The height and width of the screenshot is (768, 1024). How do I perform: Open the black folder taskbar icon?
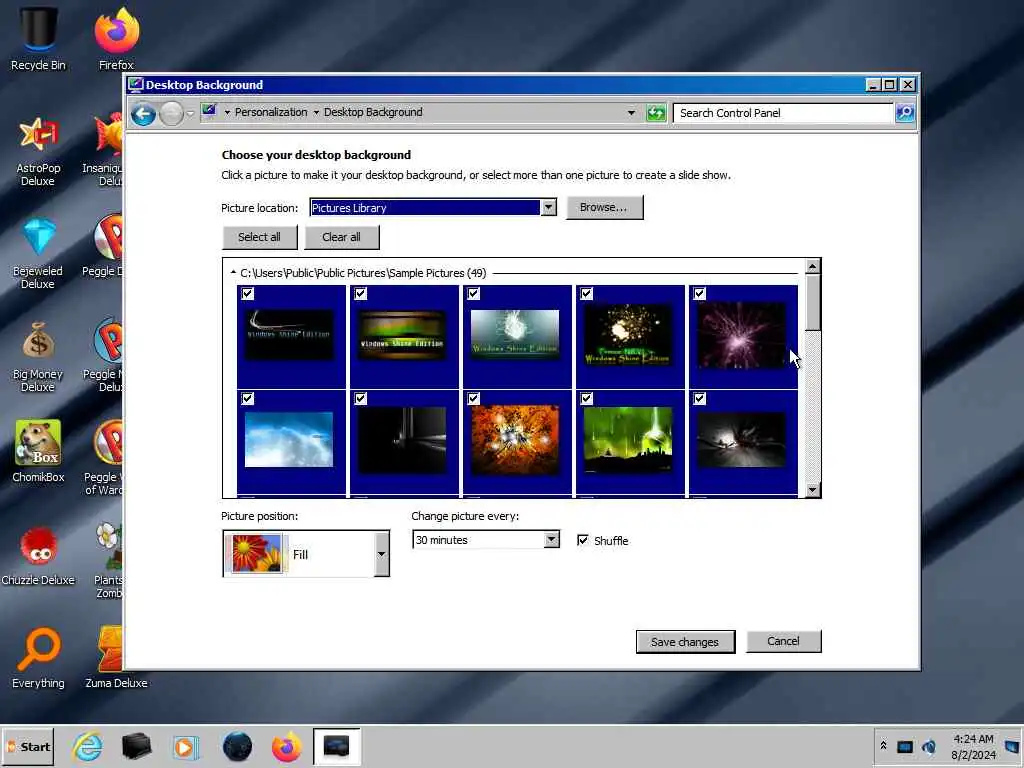(x=136, y=746)
